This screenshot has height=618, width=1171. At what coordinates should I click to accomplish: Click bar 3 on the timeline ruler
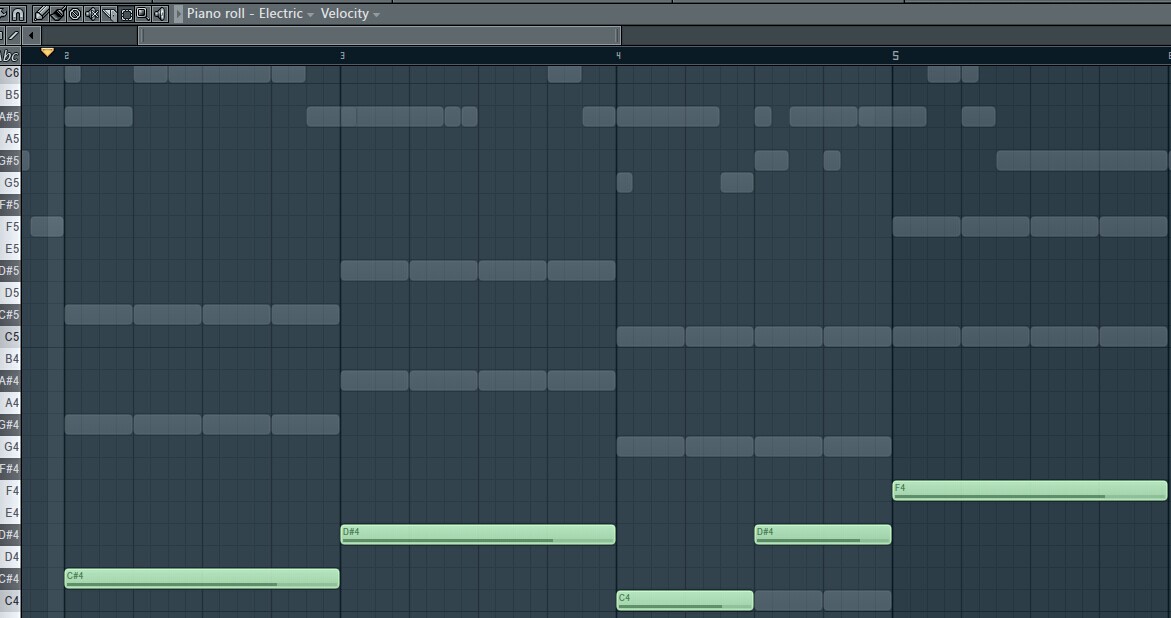tap(342, 55)
